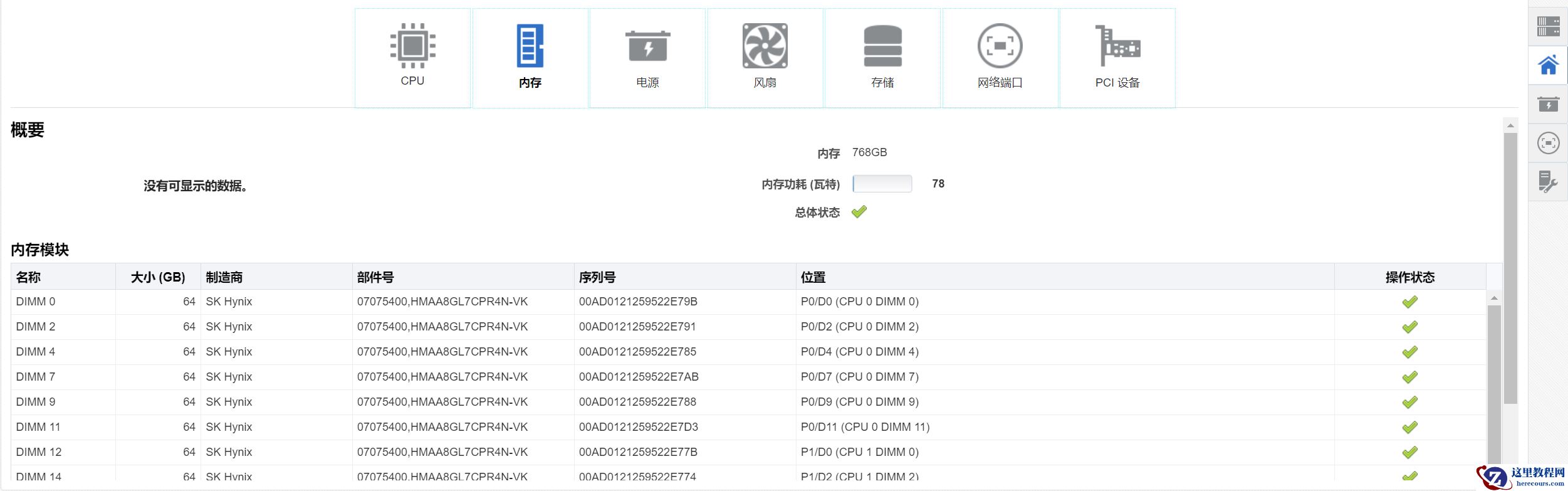Click status check for DIMM 7 row

[1410, 377]
